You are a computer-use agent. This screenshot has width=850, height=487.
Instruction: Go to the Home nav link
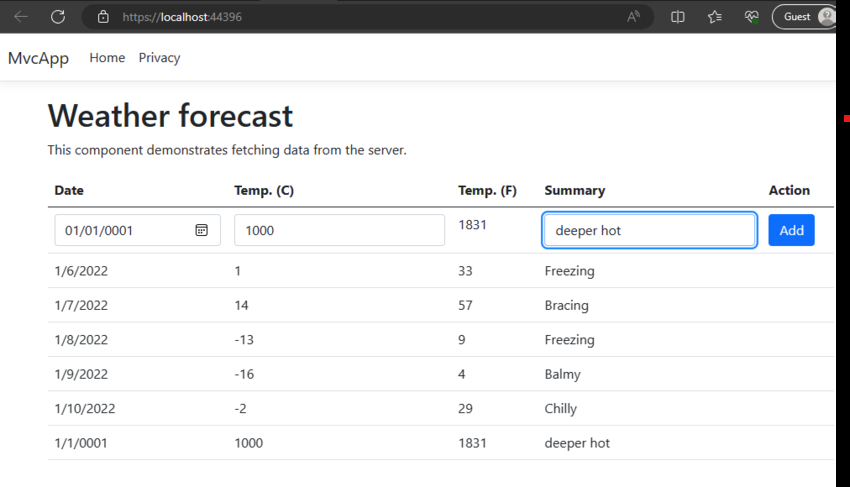click(x=107, y=57)
